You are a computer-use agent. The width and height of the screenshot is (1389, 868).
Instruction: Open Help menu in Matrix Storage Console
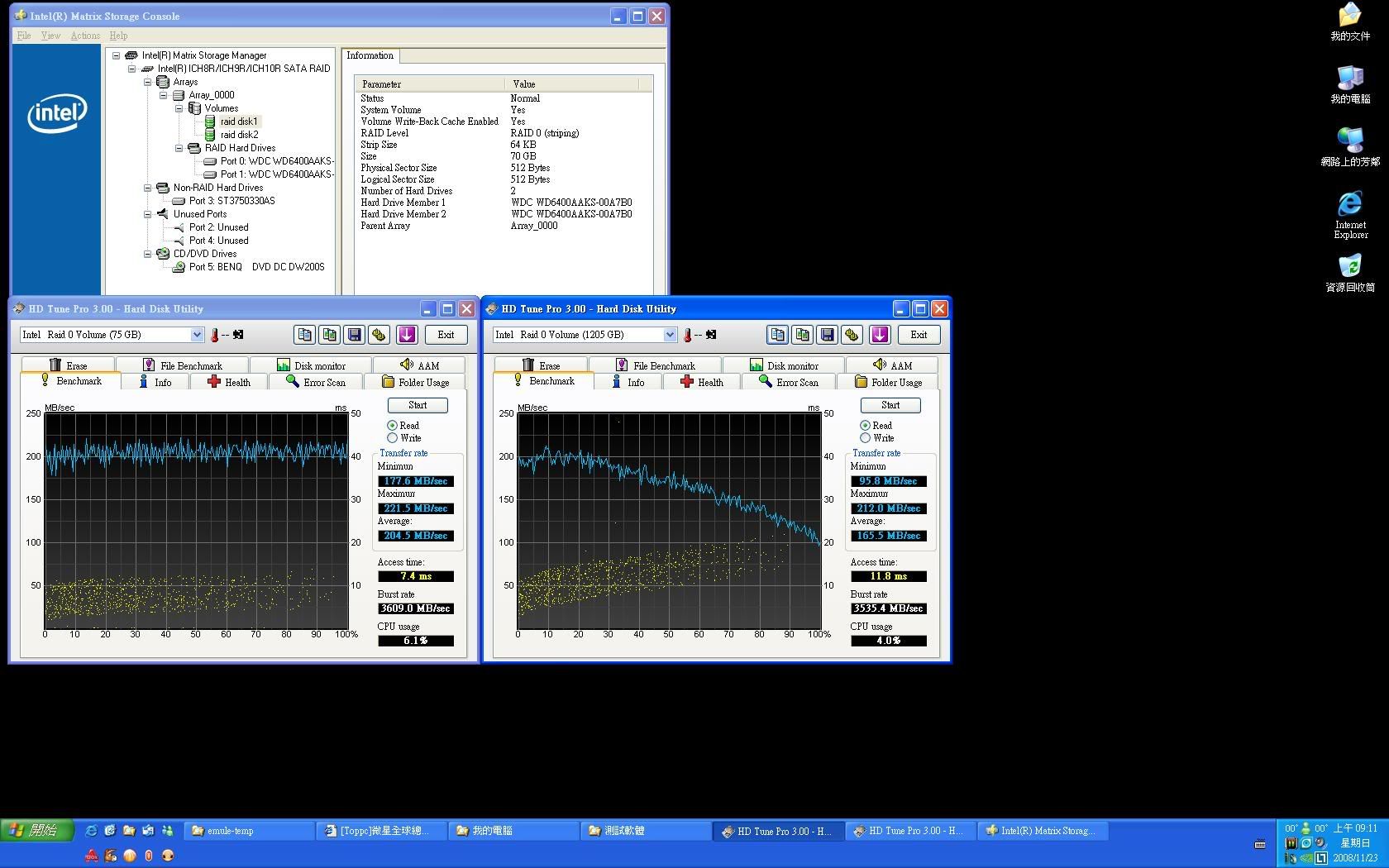point(118,36)
